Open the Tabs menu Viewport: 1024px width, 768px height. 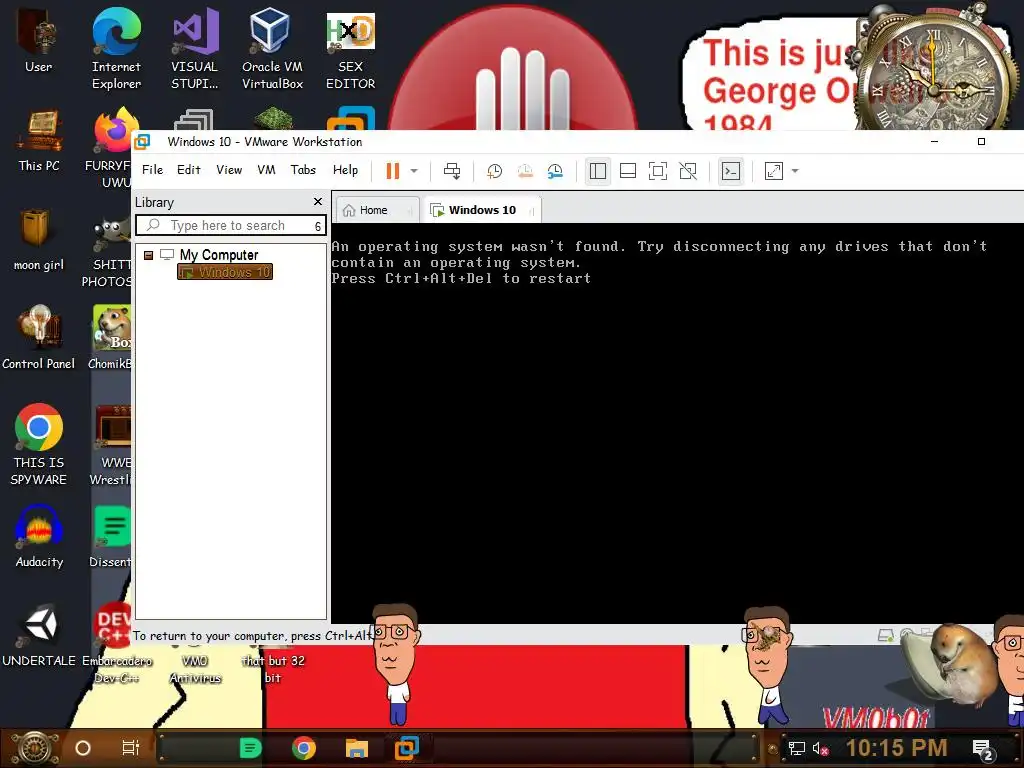(303, 170)
